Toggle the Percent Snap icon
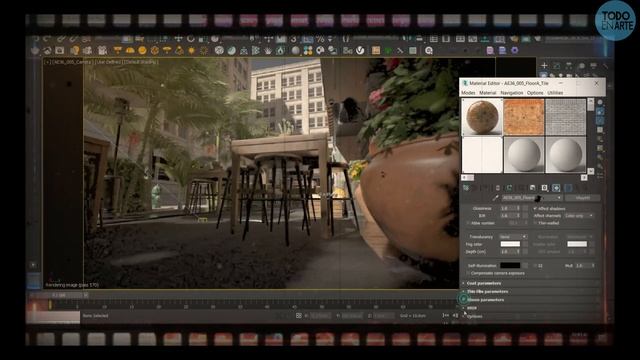The height and width of the screenshot is (360, 640). pyautogui.click(x=320, y=39)
